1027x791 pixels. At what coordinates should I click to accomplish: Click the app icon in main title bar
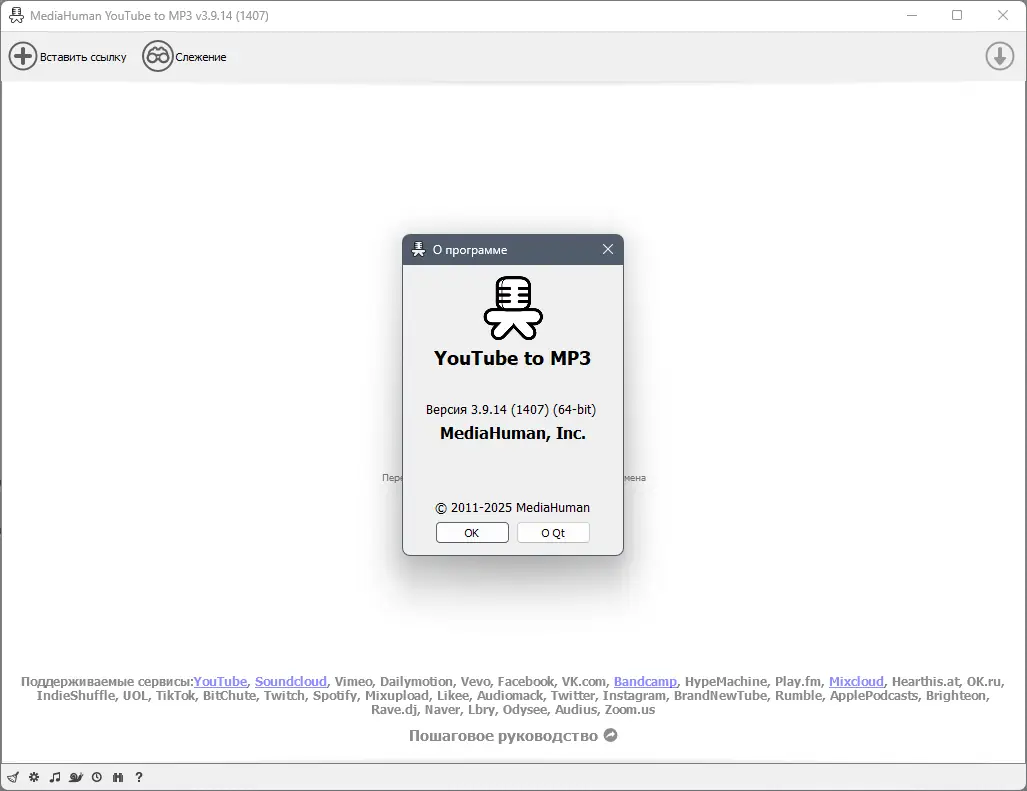pos(16,15)
